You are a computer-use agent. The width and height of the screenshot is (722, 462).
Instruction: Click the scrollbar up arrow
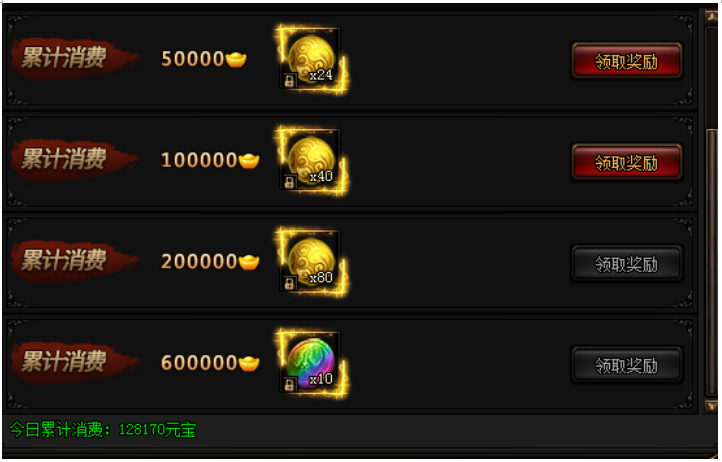pos(711,16)
